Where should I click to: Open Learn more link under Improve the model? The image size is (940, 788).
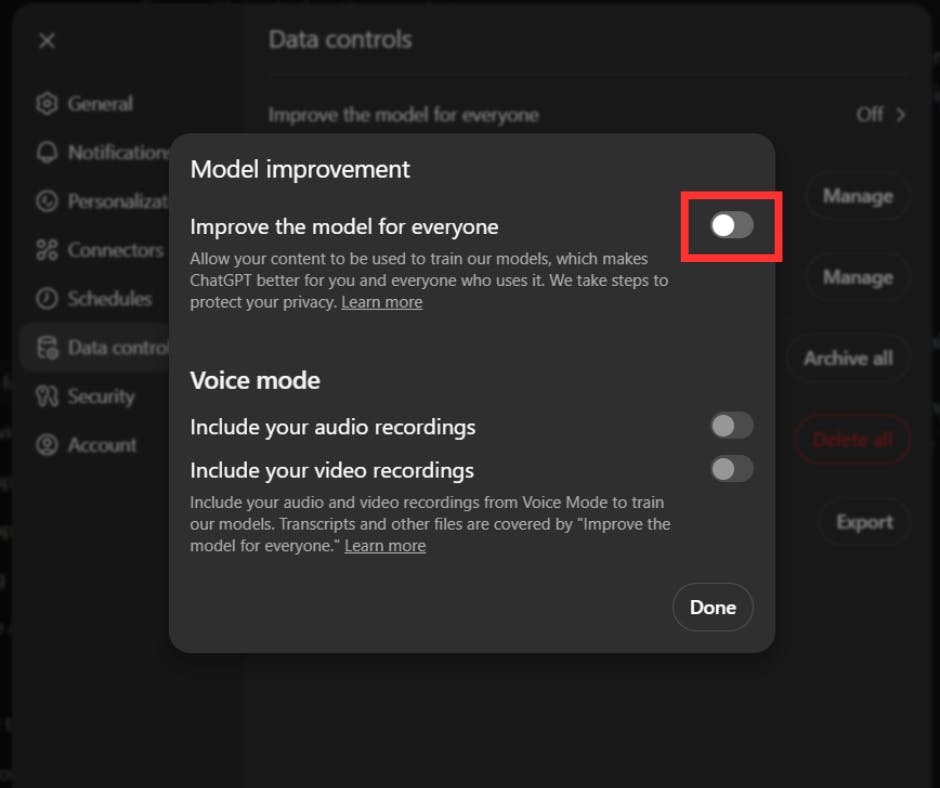[382, 302]
